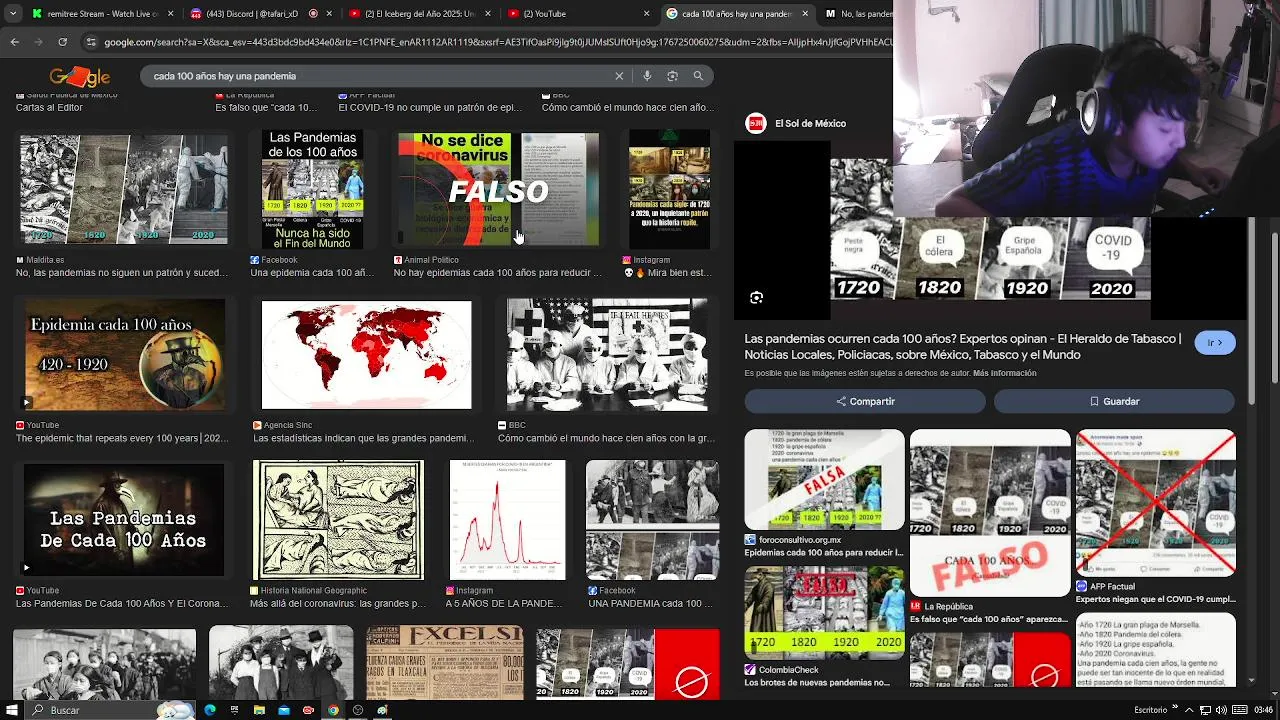1280x720 pixels.
Task: Open the Excelsior newspaper image
Action: [444, 662]
